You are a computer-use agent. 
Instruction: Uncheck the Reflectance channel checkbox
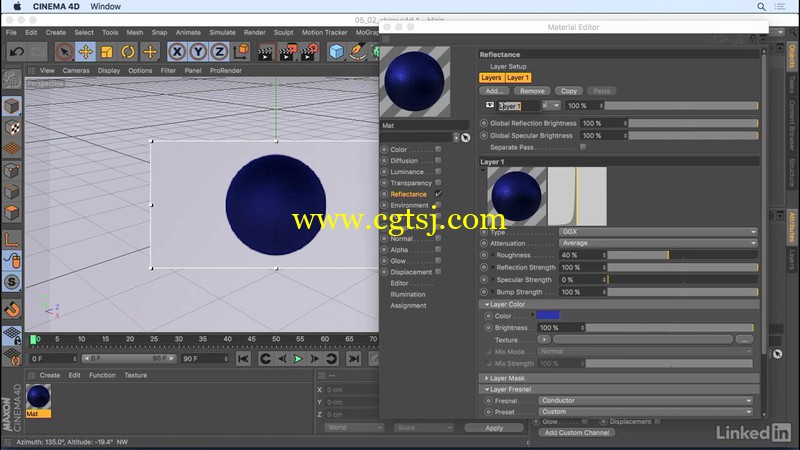(x=438, y=194)
